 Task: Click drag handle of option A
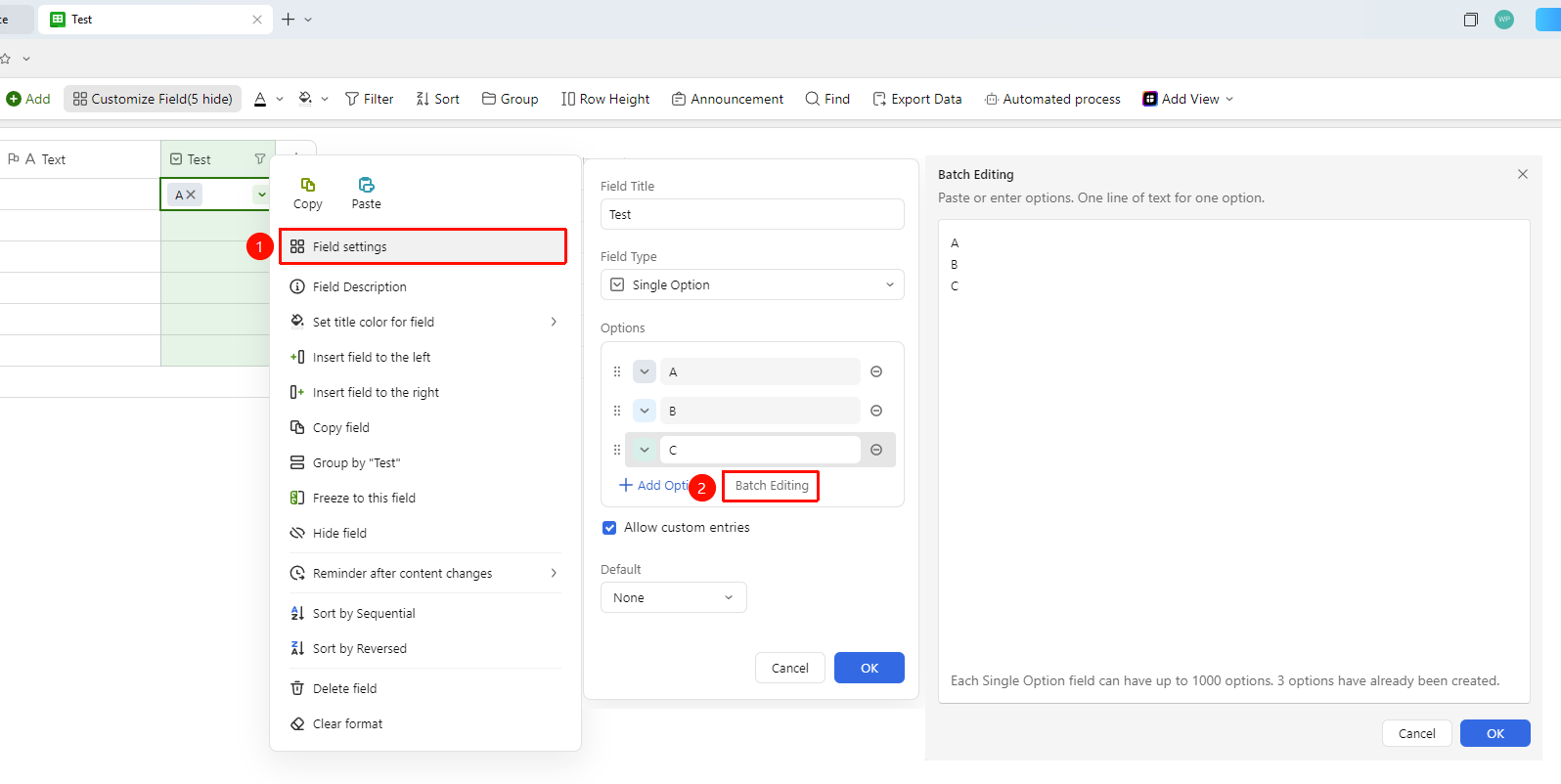[x=617, y=371]
